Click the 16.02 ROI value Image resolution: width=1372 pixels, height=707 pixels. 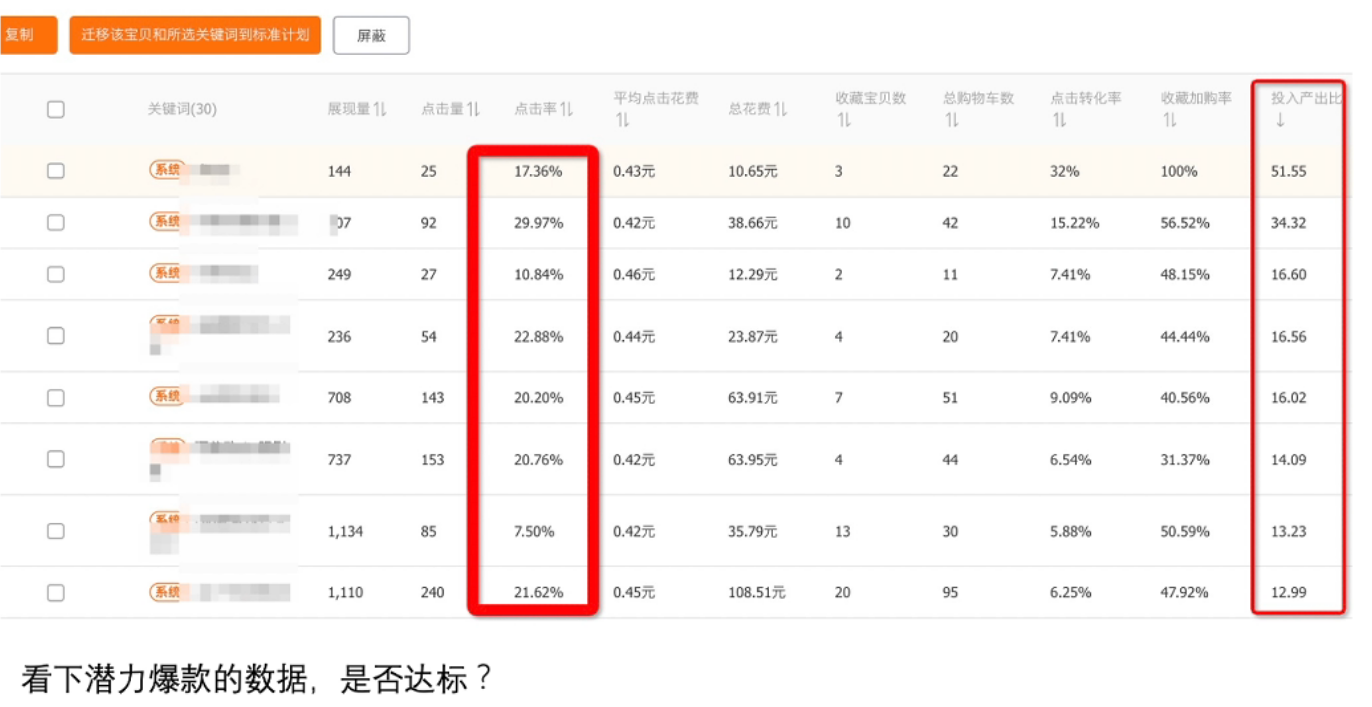click(1288, 398)
